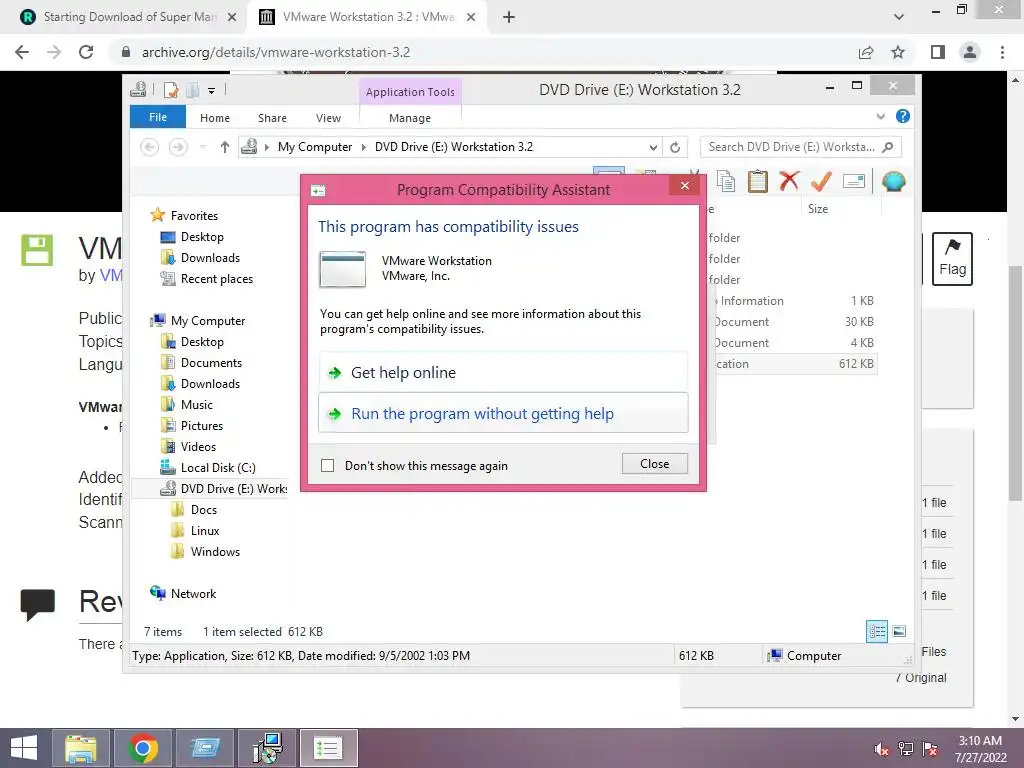
Task: Open File Explorer from the taskbar
Action: point(80,748)
